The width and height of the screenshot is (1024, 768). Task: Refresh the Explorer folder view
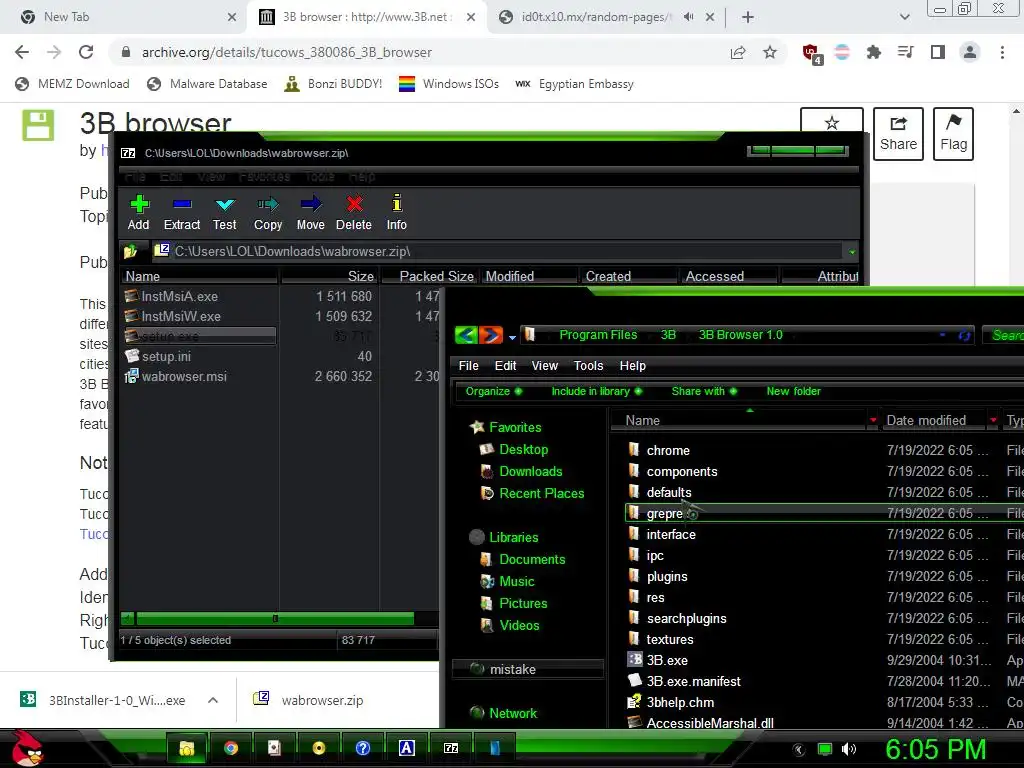pos(964,336)
